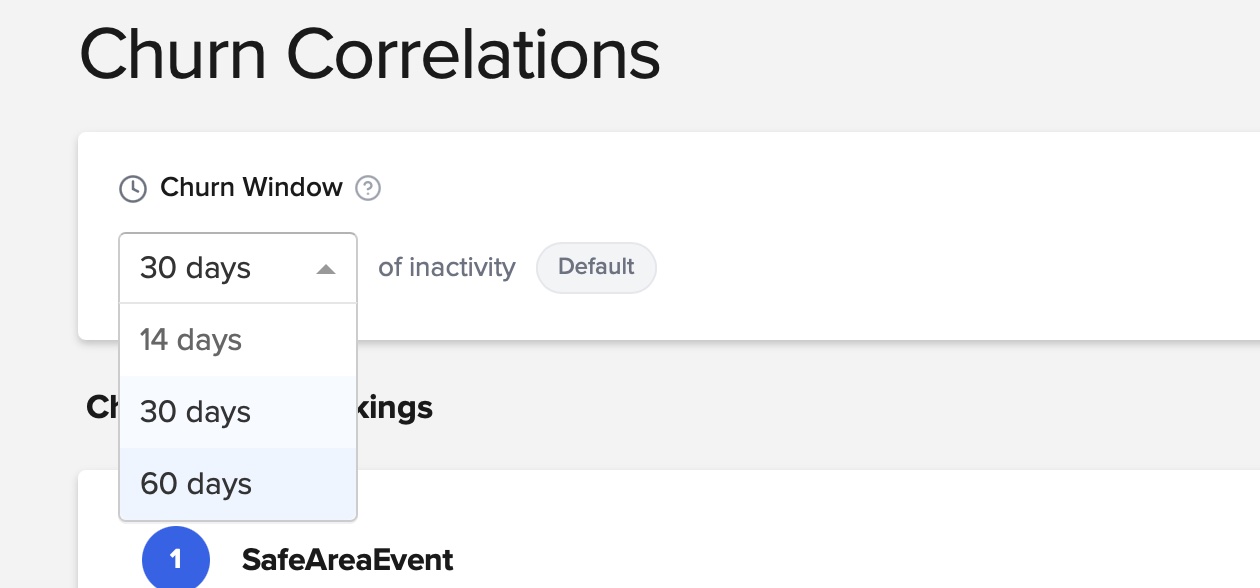This screenshot has height=588, width=1260.
Task: Click the highlighted 60 days list row
Action: [238, 484]
